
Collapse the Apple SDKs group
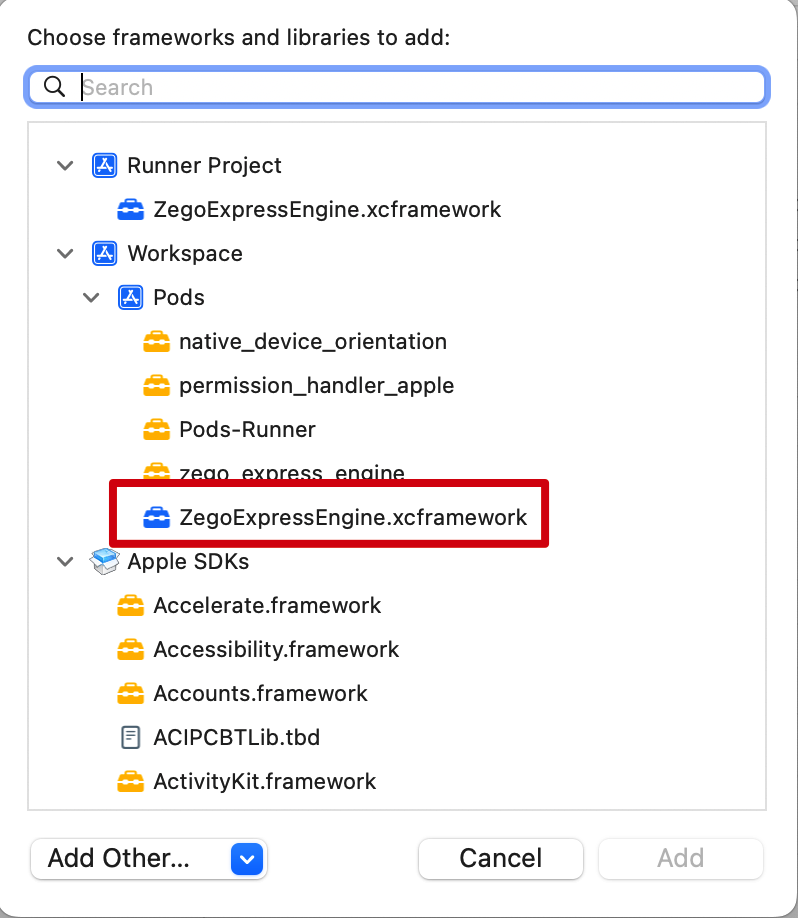click(x=65, y=561)
